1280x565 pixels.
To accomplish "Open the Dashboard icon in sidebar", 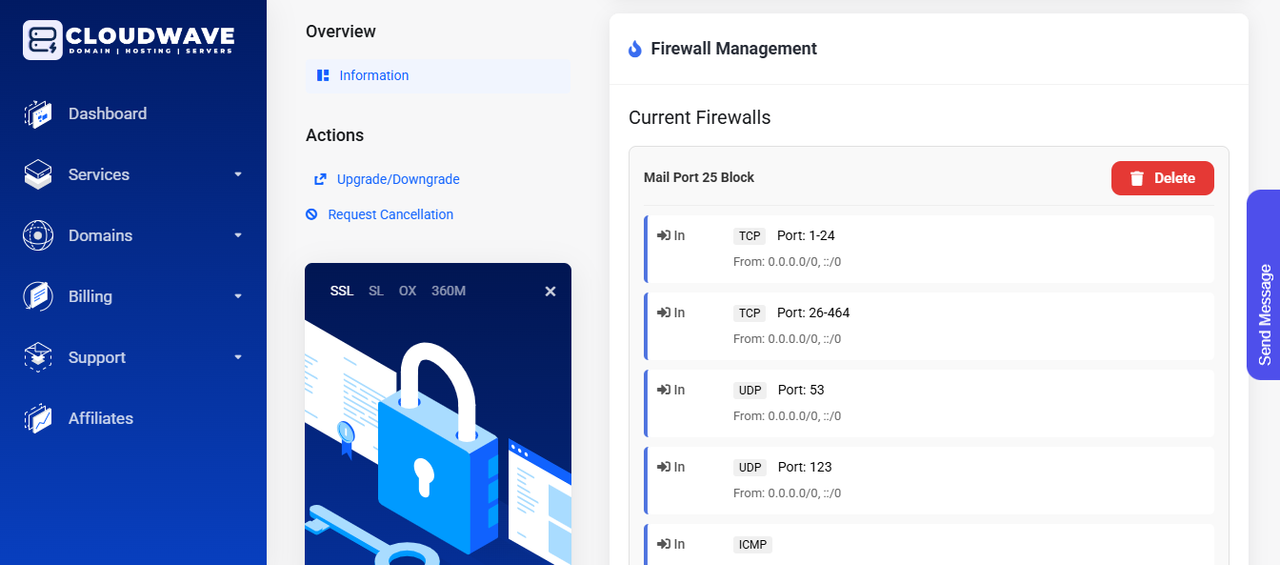I will [38, 114].
